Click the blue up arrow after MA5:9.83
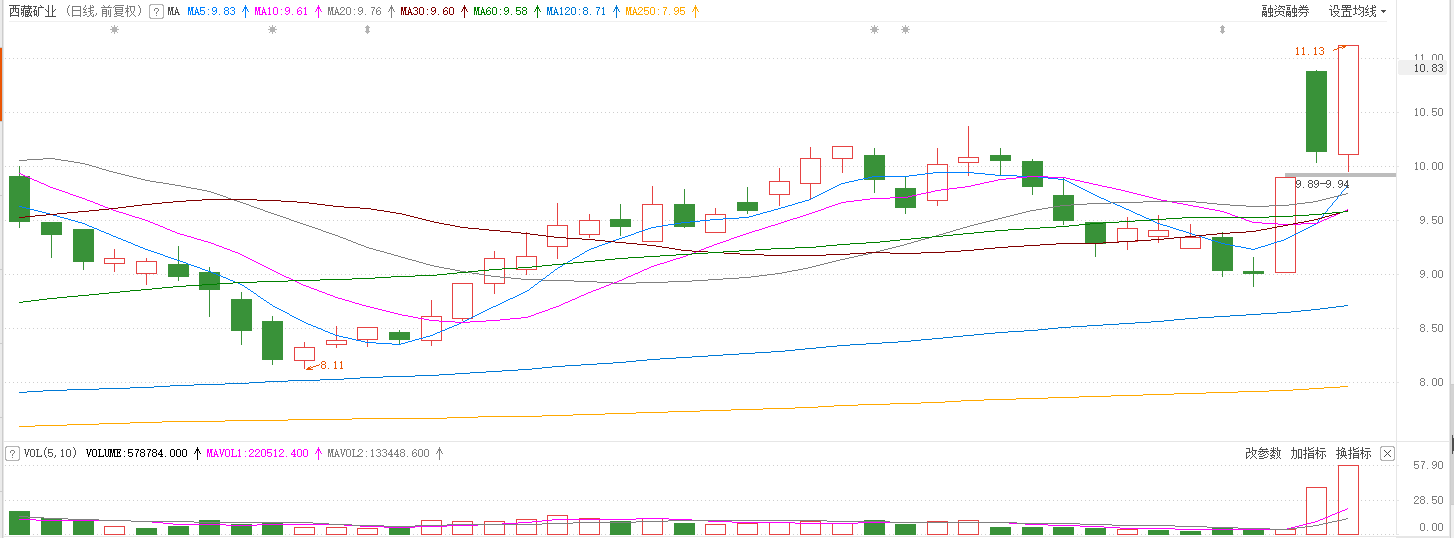 [x=245, y=11]
